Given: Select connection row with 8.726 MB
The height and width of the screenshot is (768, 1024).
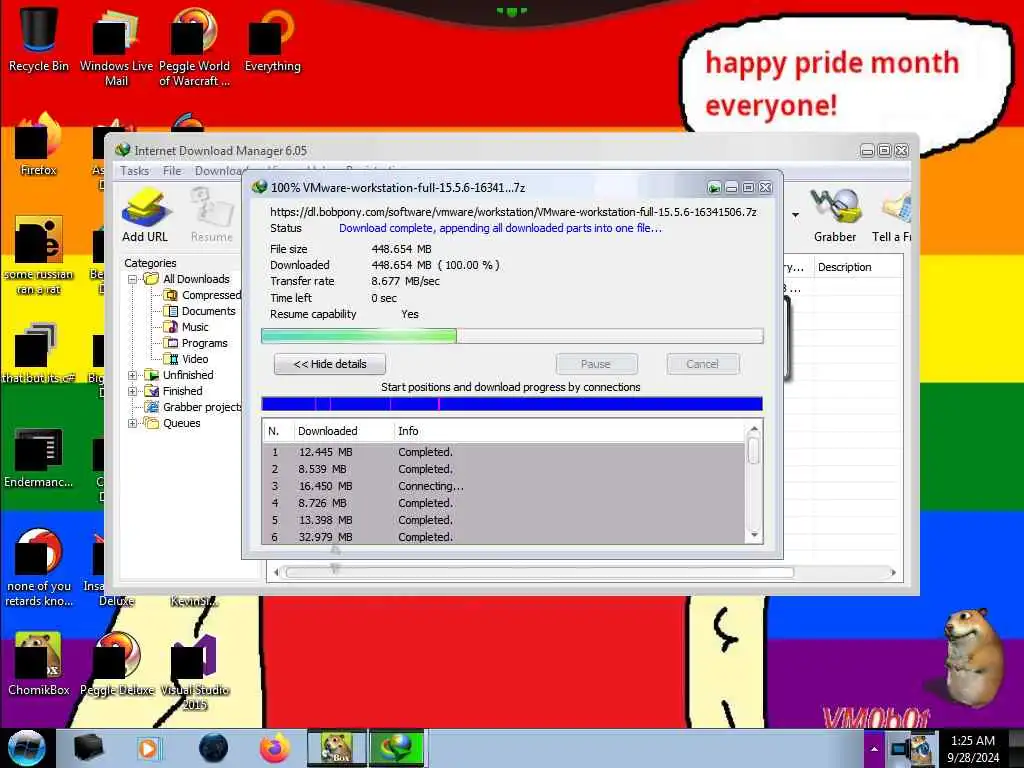Looking at the screenshot, I should coord(504,503).
